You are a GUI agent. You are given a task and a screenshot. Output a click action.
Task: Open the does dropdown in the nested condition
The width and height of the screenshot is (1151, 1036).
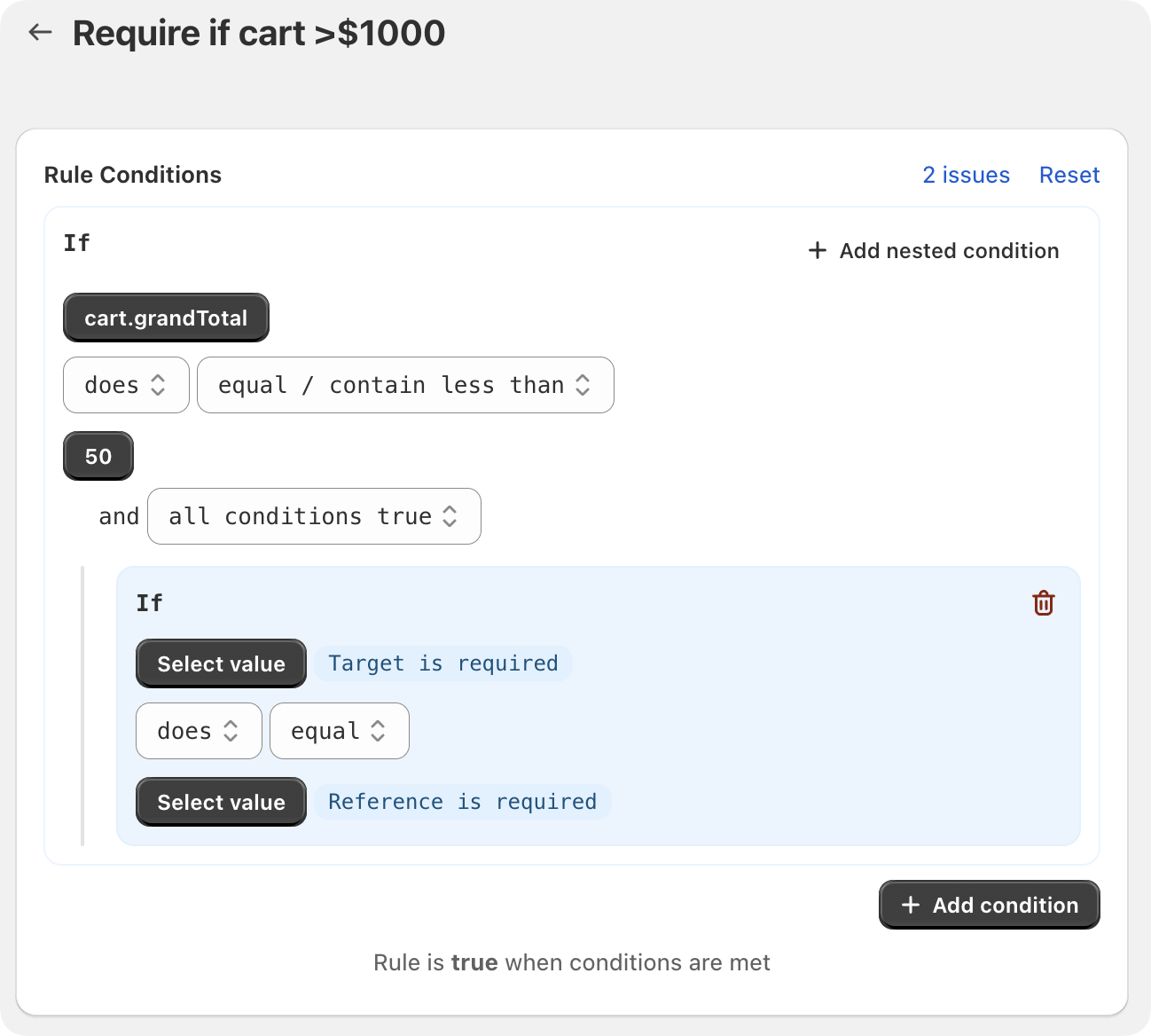tap(198, 731)
